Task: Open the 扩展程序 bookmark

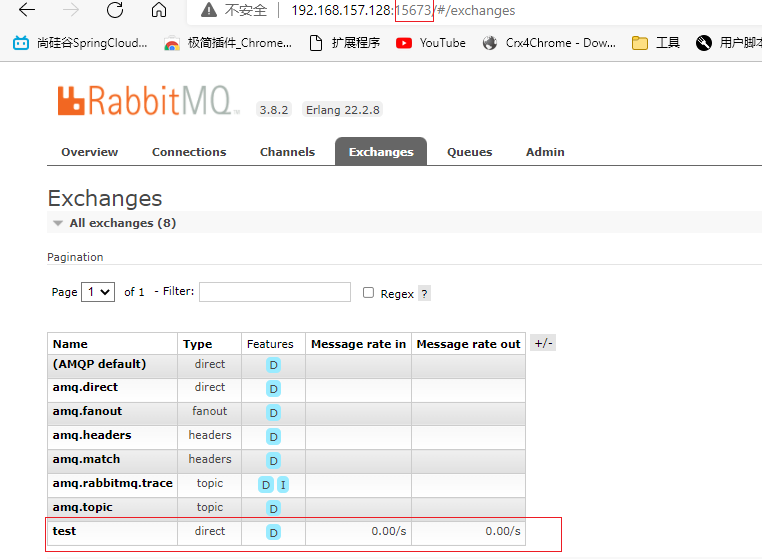Action: [x=345, y=43]
